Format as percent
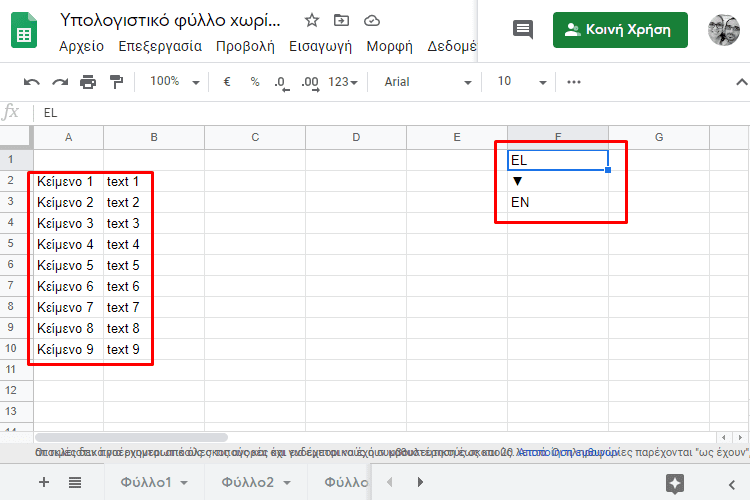This screenshot has width=750, height=500. [255, 82]
